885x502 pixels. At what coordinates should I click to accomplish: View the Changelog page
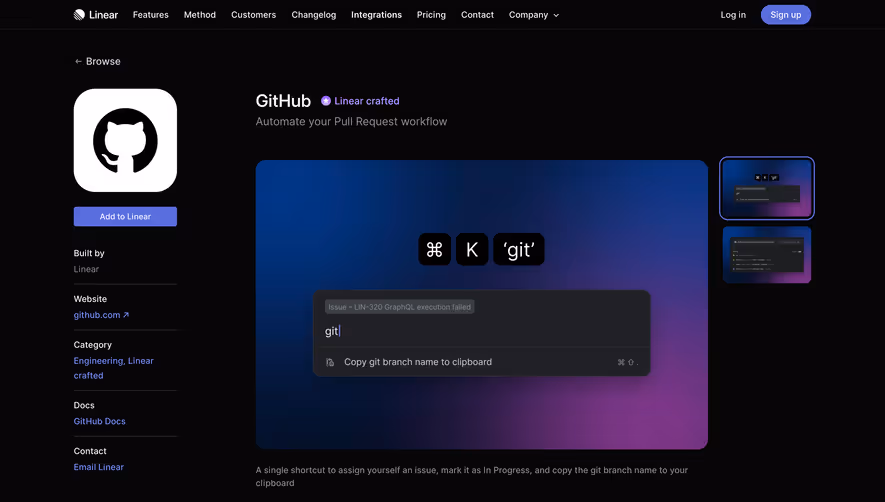tap(314, 15)
